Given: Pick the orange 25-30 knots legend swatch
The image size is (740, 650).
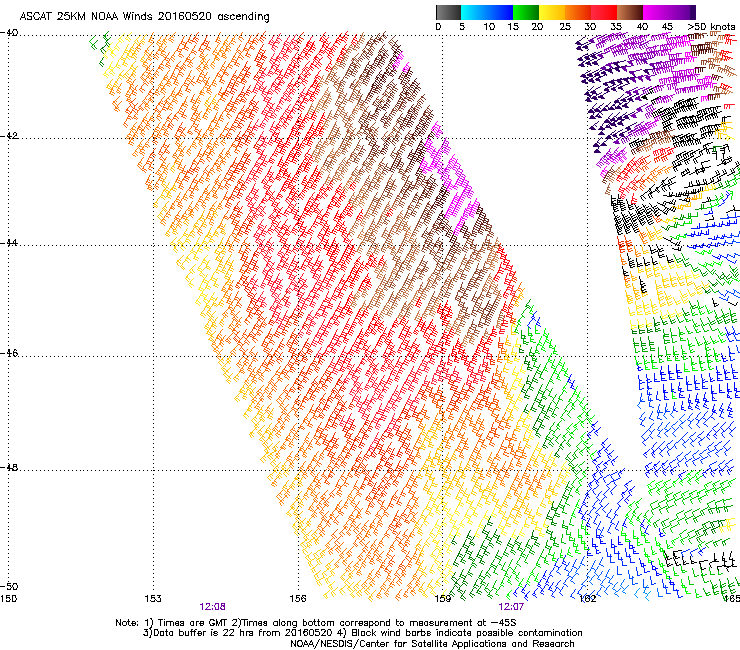Looking at the screenshot, I should pos(578,12).
